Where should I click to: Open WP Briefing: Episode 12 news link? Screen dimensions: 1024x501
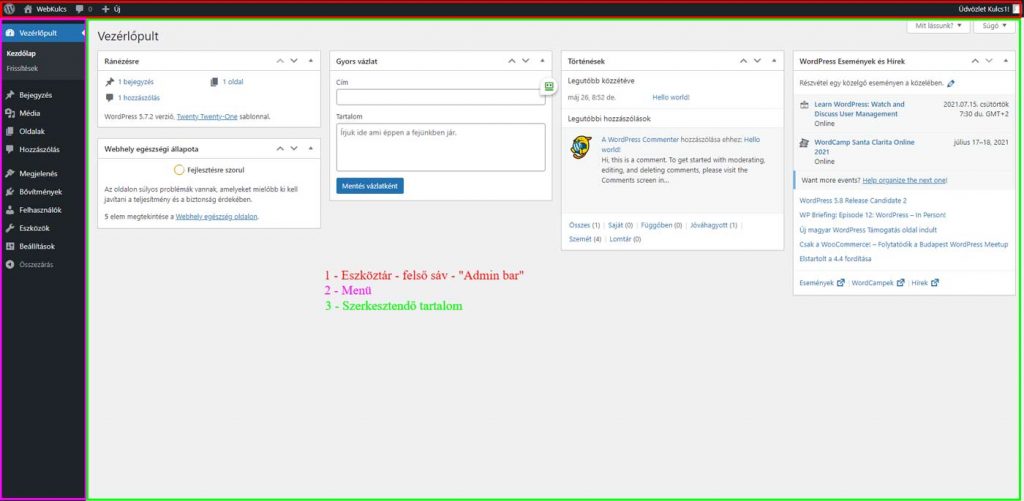pos(872,215)
